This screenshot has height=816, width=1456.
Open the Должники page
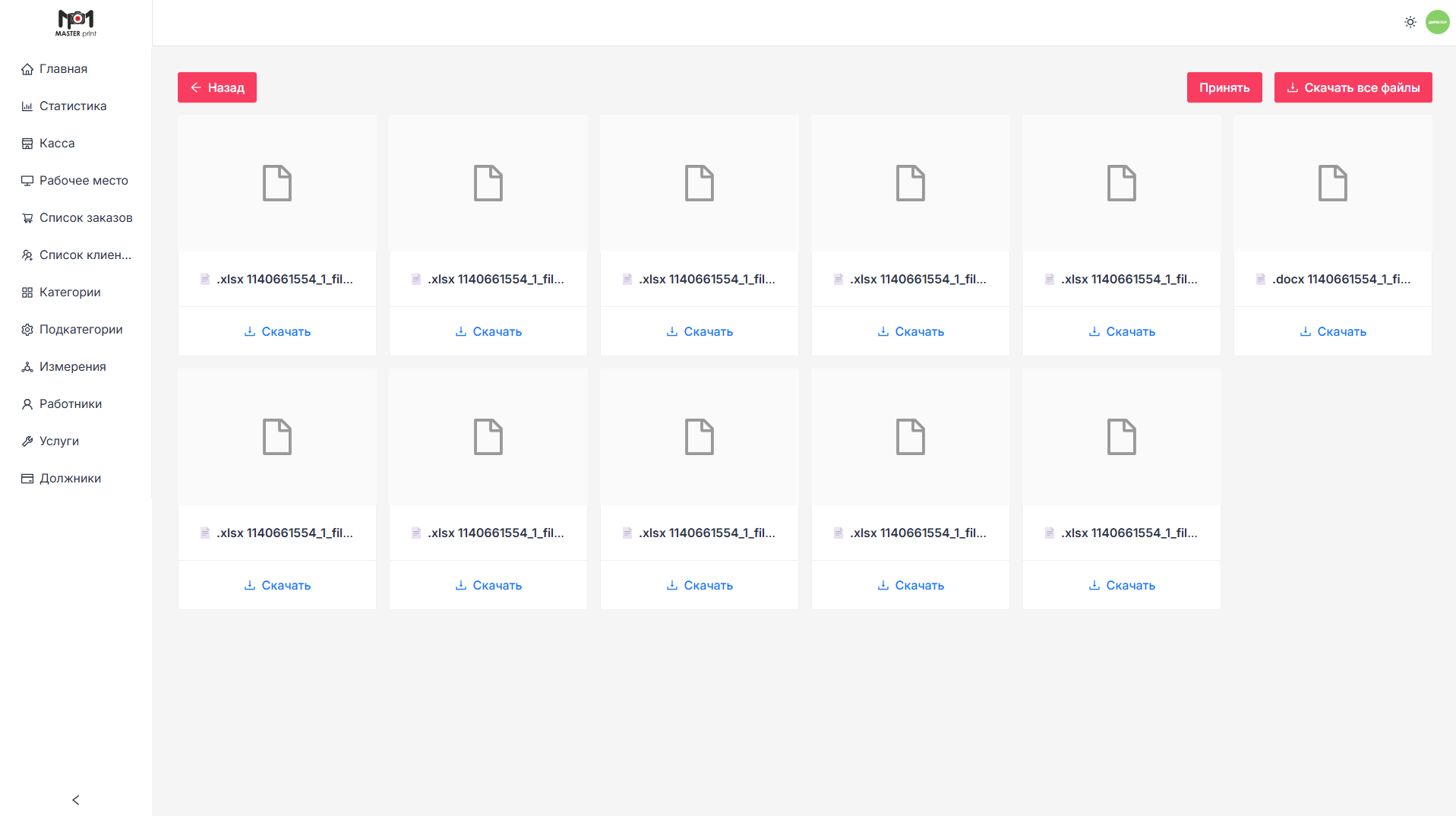click(x=70, y=479)
